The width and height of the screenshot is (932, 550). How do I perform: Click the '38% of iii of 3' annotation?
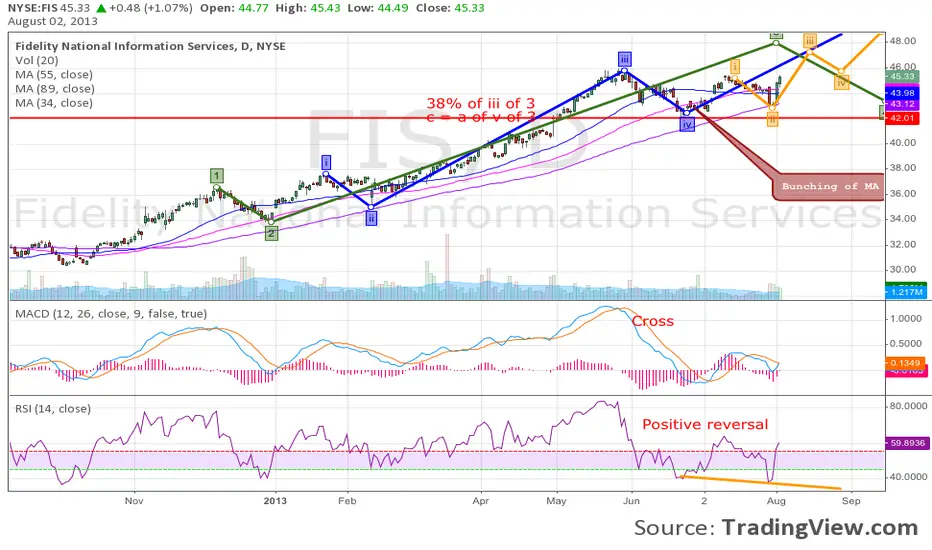click(x=480, y=103)
